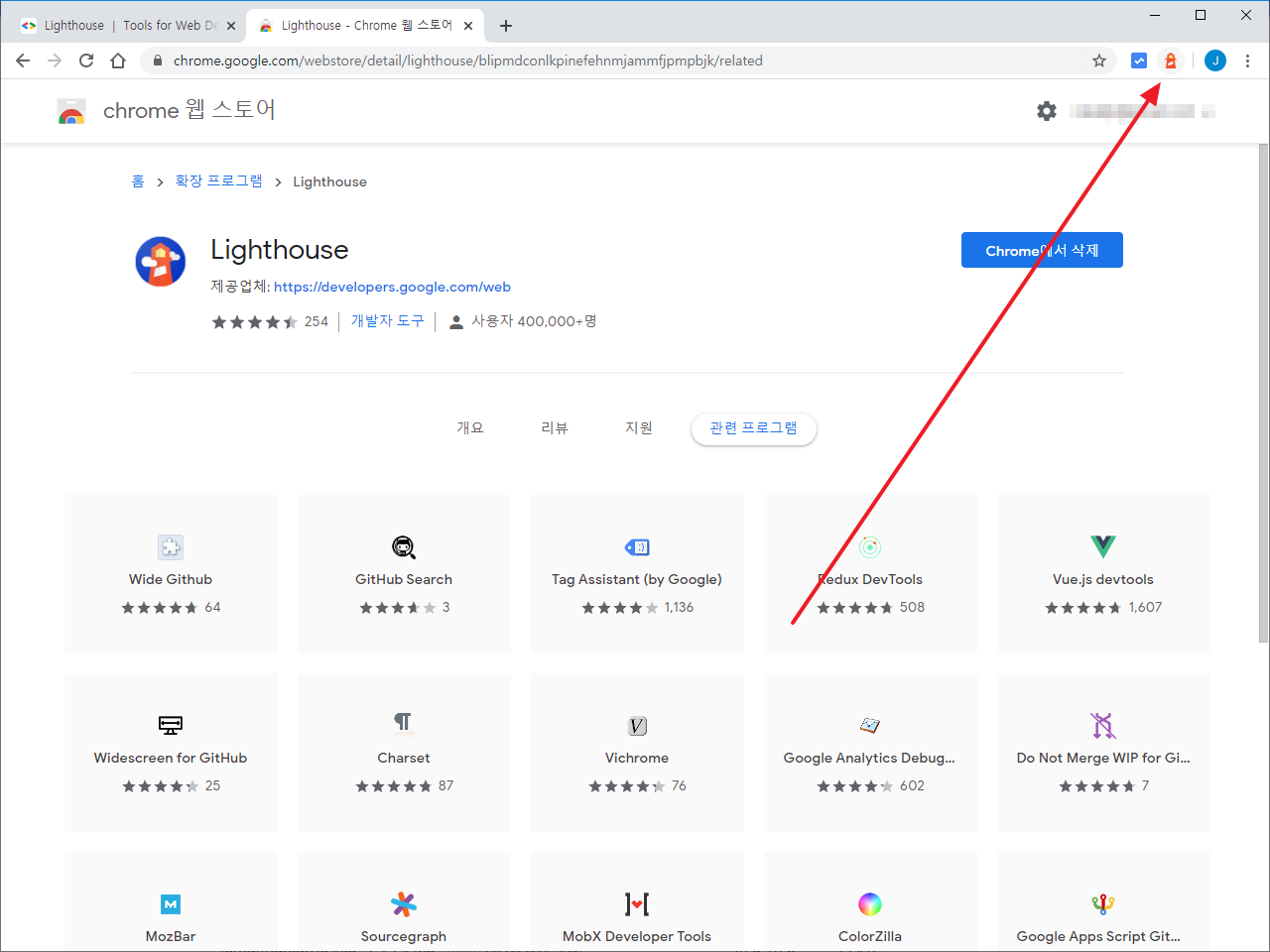Click the page vertical scrollbar
This screenshot has height=952, width=1270.
(x=1263, y=392)
